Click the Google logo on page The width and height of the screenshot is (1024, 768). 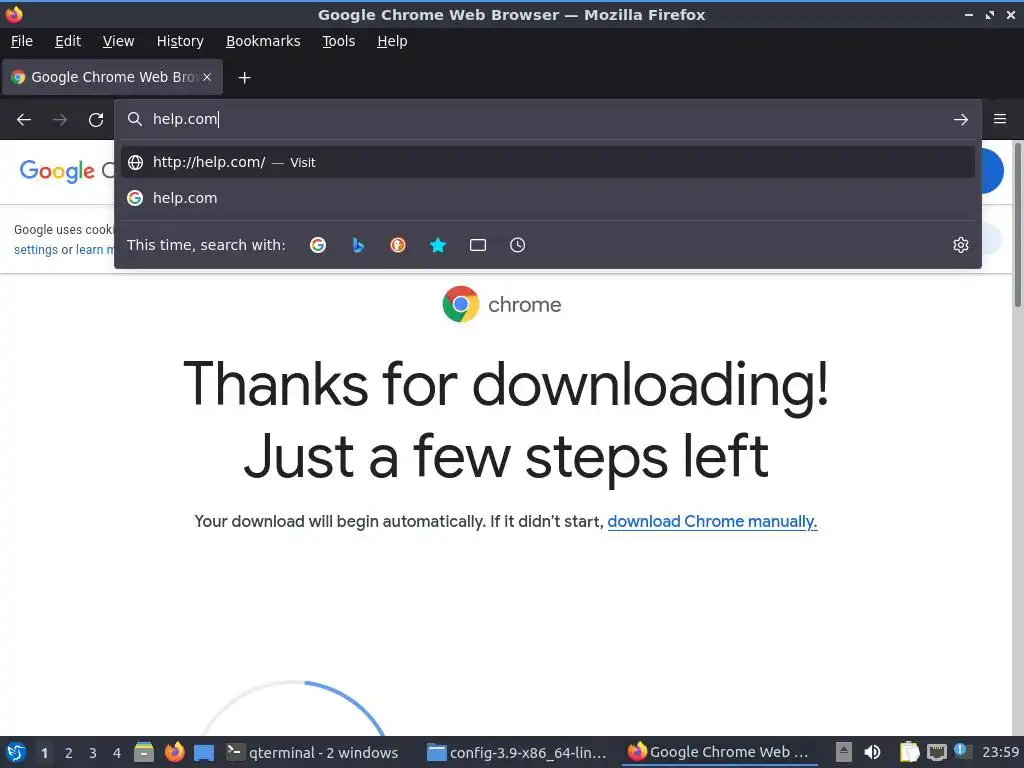click(57, 172)
